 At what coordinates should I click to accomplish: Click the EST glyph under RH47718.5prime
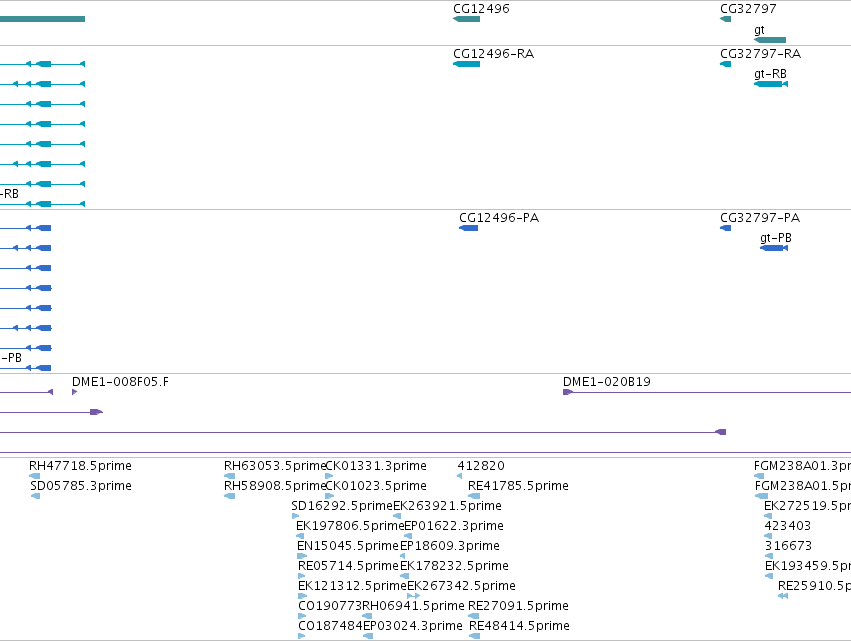(x=34, y=476)
